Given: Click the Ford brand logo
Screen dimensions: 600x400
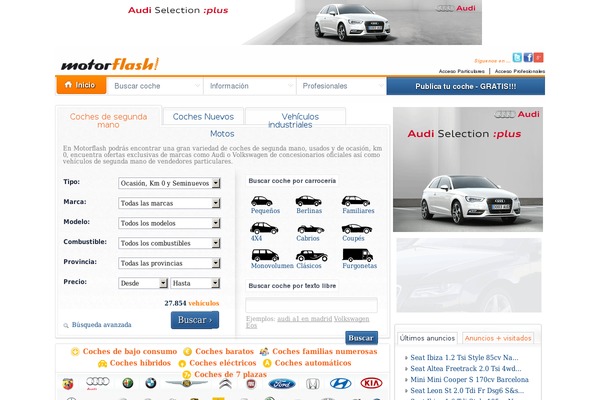Looking at the screenshot, I should (282, 384).
